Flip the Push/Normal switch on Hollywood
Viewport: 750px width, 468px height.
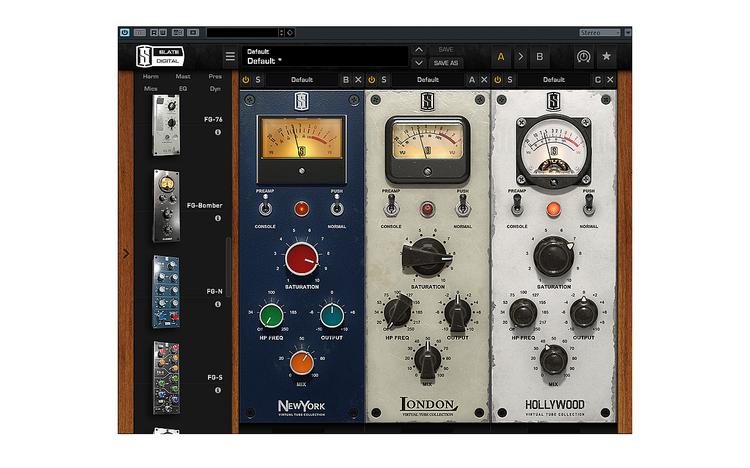589,205
